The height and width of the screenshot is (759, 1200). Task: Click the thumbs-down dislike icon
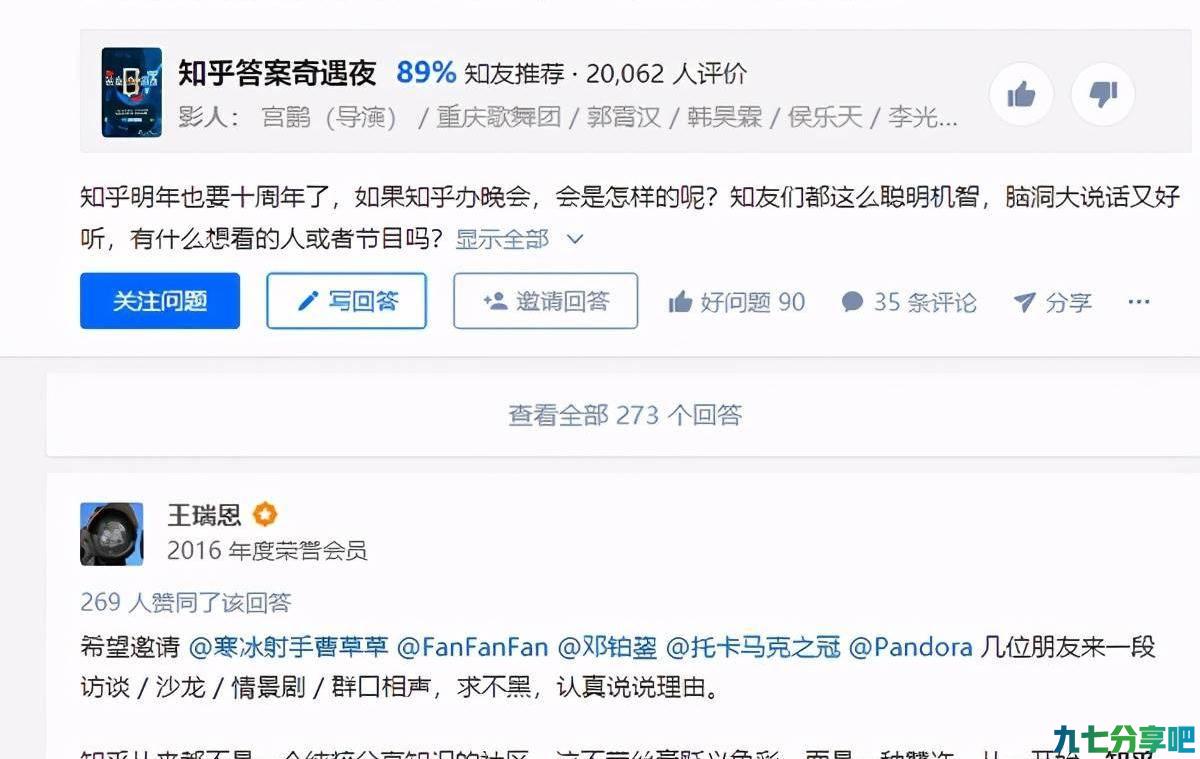[x=1102, y=94]
